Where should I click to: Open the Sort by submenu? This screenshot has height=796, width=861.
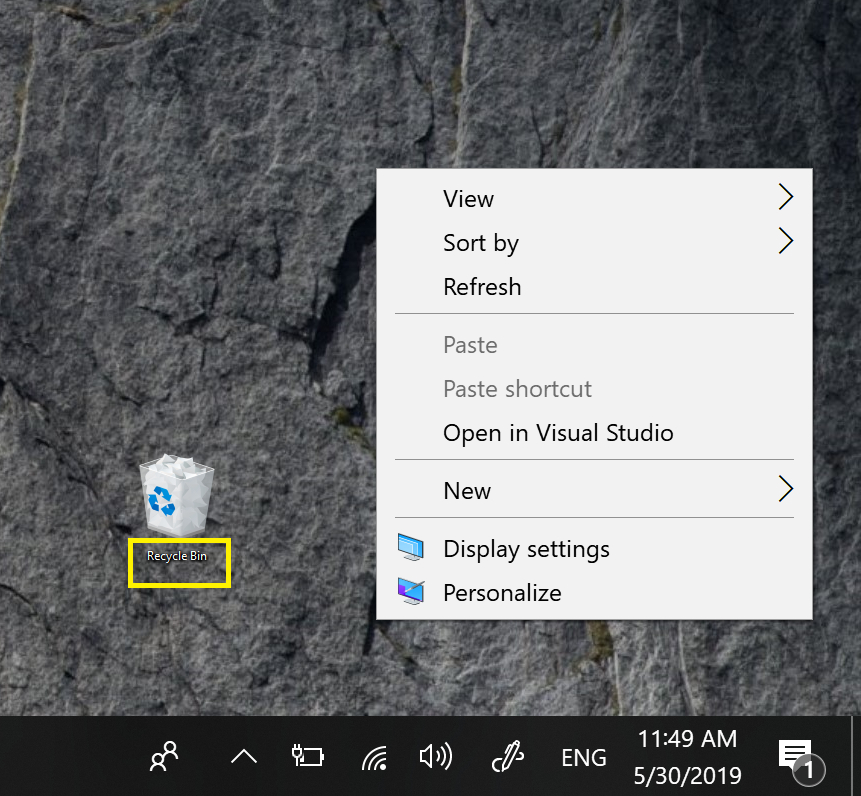tap(594, 242)
